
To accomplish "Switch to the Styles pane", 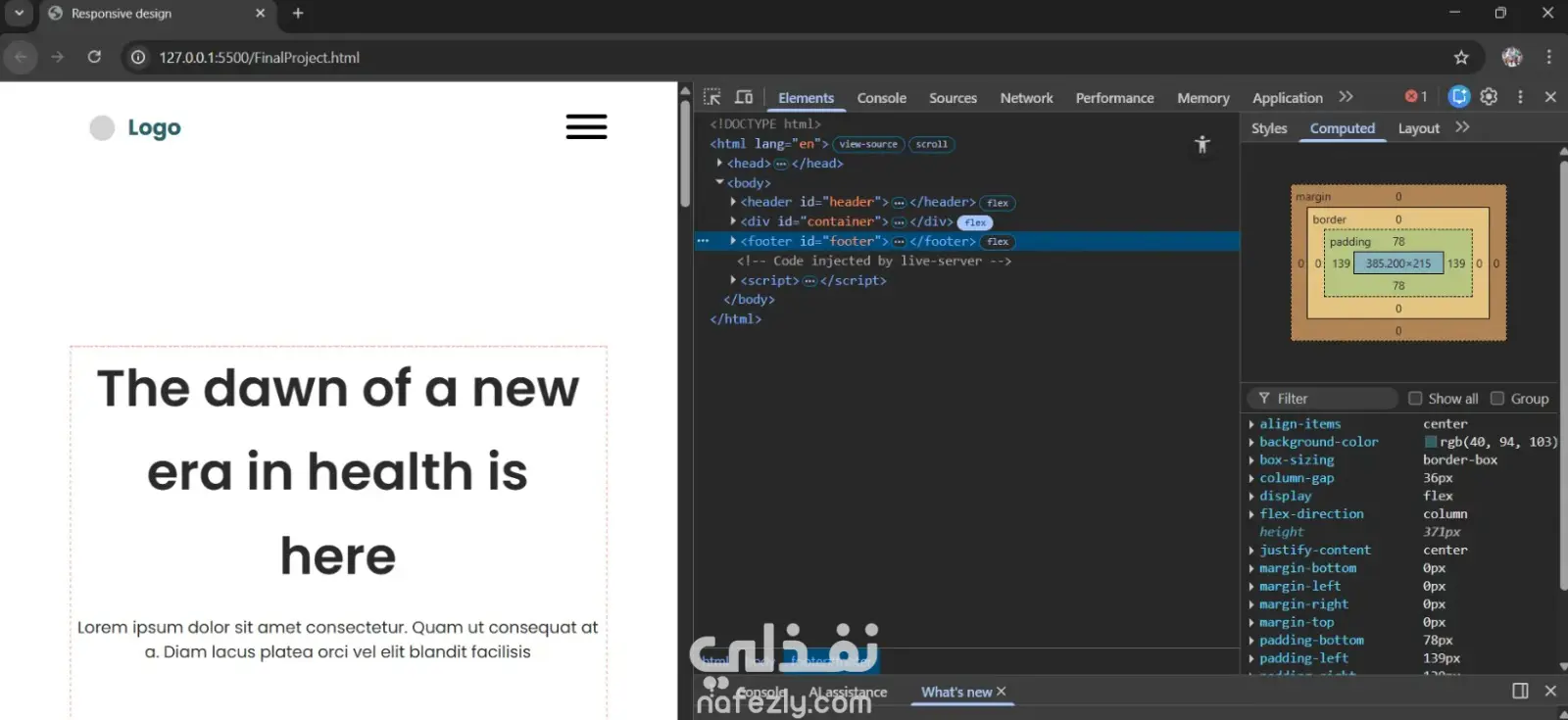I will click(x=1269, y=128).
